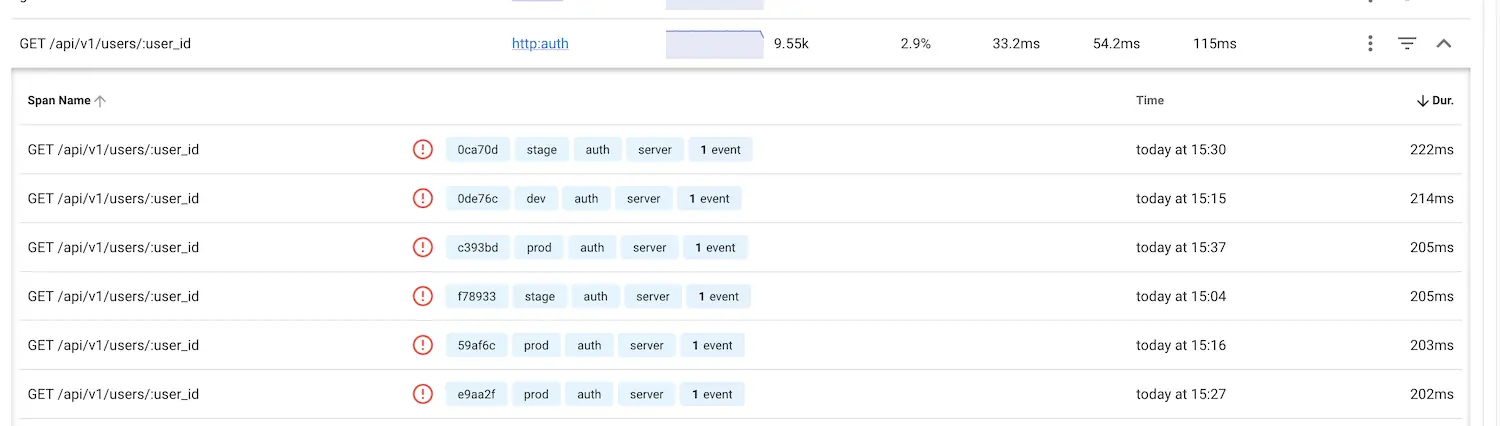Click error icon on 59af6c span row

pos(423,345)
